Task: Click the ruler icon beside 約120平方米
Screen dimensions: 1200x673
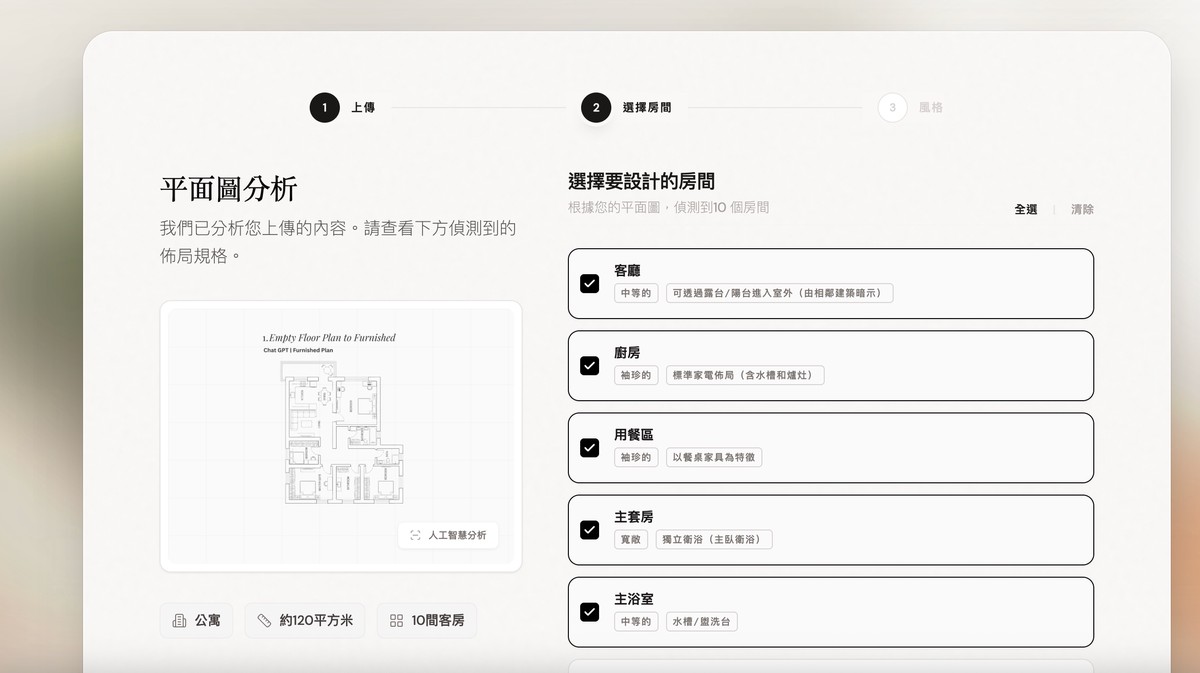Action: click(x=264, y=621)
